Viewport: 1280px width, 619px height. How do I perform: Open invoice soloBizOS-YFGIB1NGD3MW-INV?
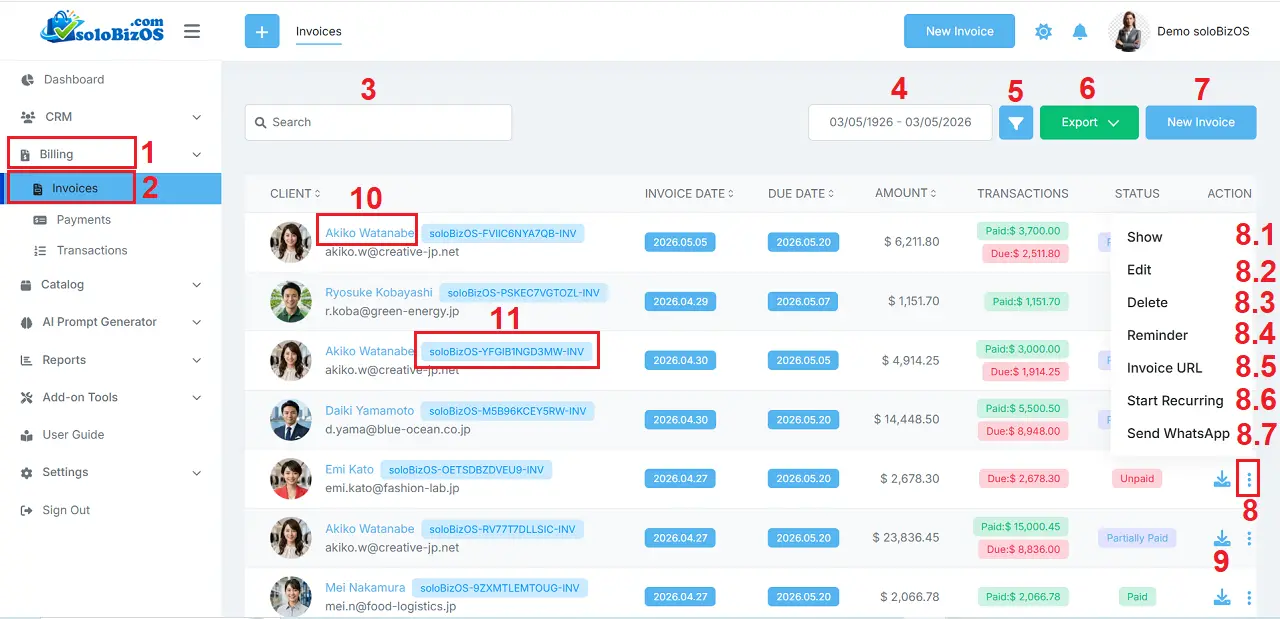(507, 352)
